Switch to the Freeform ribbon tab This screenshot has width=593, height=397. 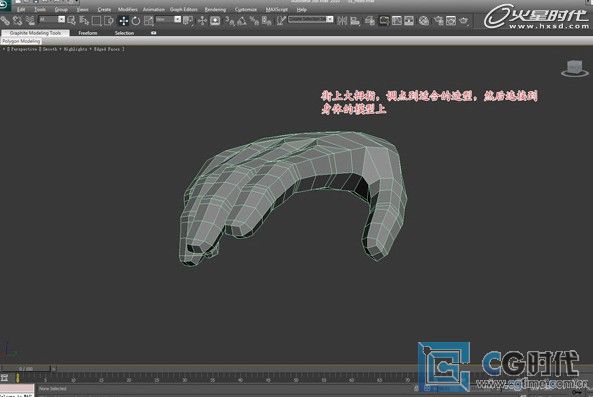point(88,33)
